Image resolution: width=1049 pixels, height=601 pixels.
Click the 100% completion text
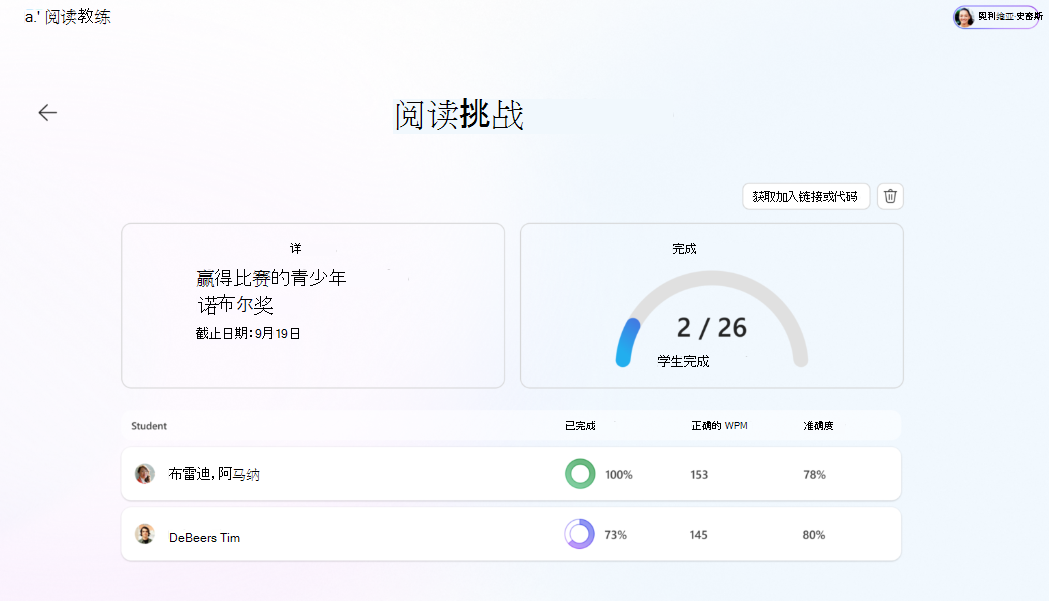(619, 475)
